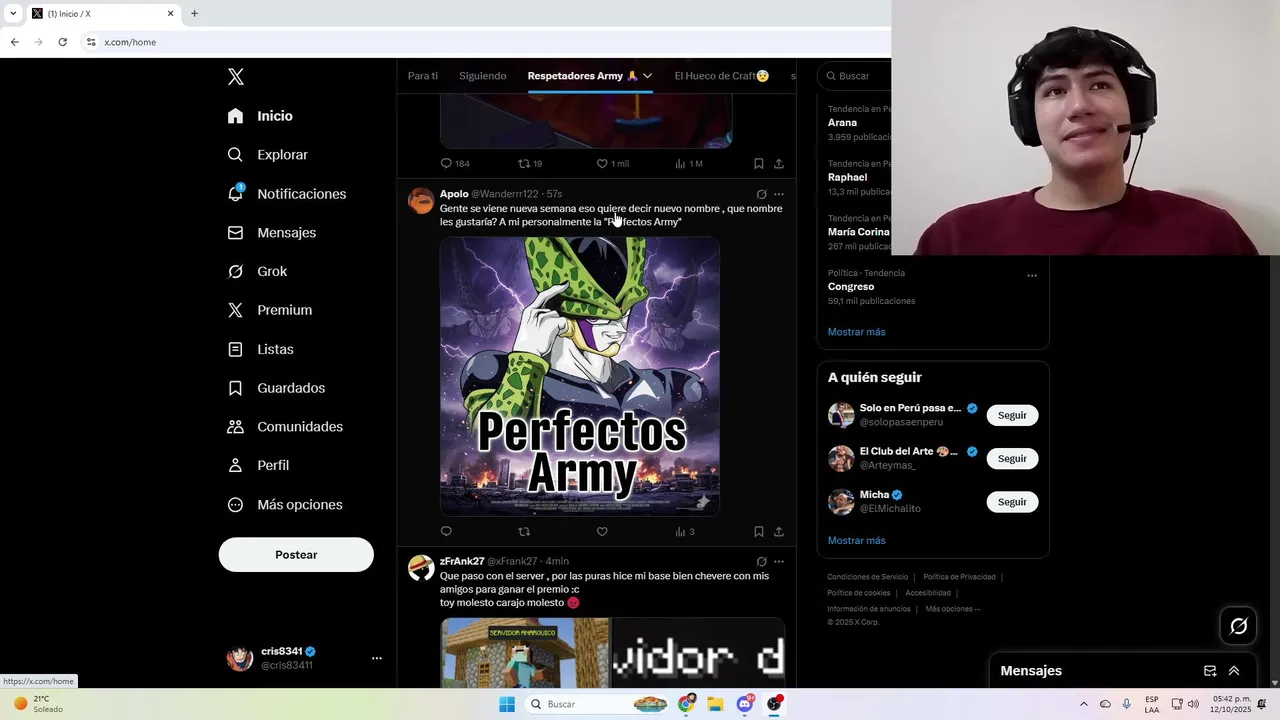The height and width of the screenshot is (720, 1280).
Task: Compose new message in Mensajes drawer
Action: pos(1210,671)
